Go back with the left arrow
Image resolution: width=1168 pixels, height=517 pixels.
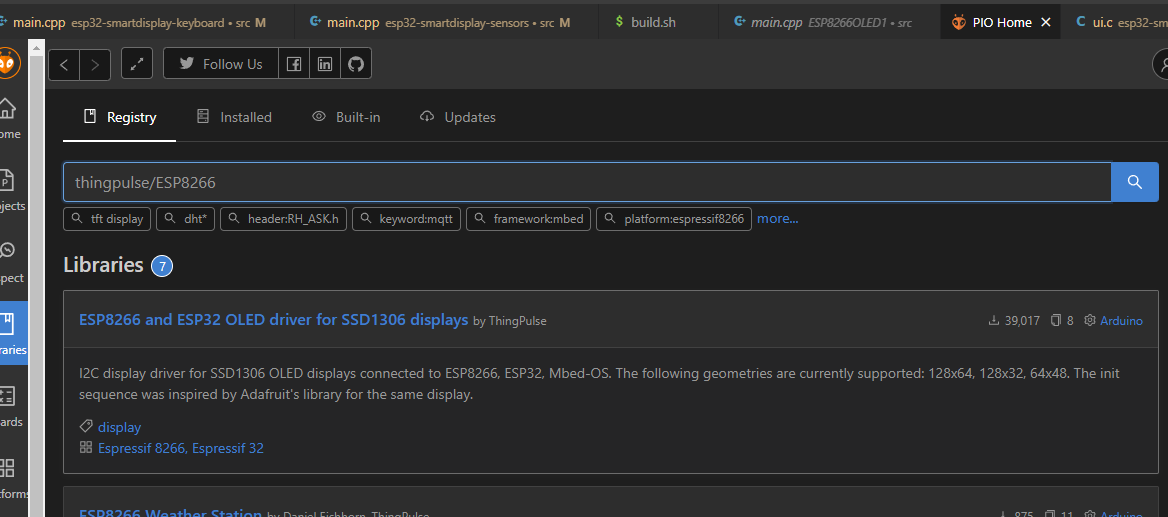[64, 65]
